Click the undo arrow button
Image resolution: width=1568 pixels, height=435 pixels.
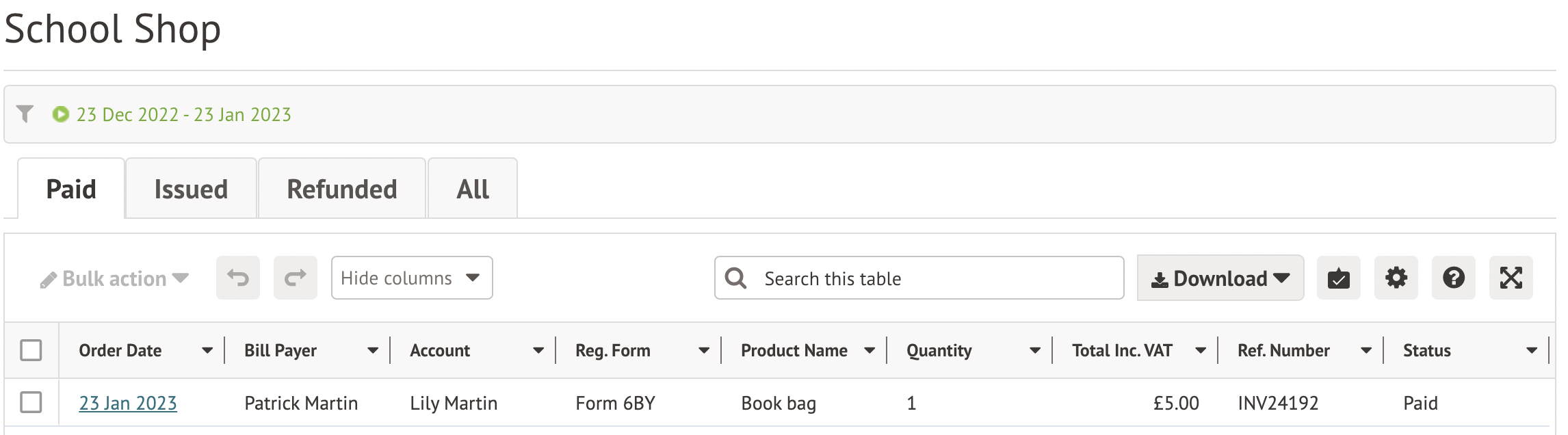click(x=238, y=278)
